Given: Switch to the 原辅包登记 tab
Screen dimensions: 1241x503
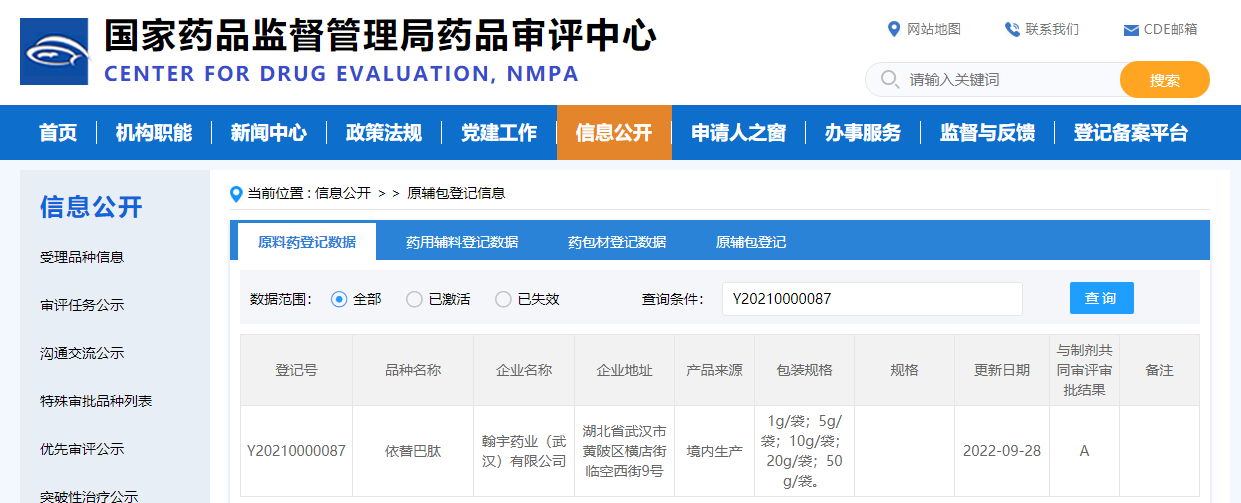Looking at the screenshot, I should [750, 242].
